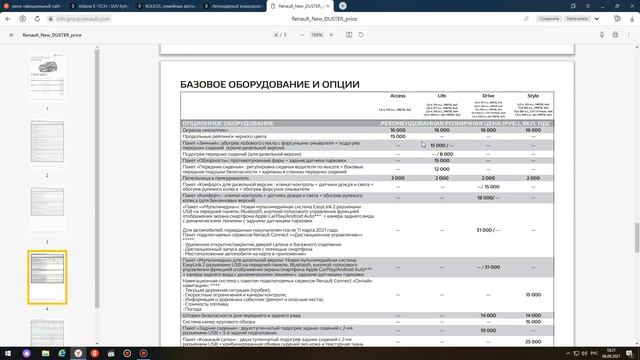Image resolution: width=640 pixels, height=360 pixels.
Task: Launch purple Alice assistant from taskbar
Action: click(27, 353)
